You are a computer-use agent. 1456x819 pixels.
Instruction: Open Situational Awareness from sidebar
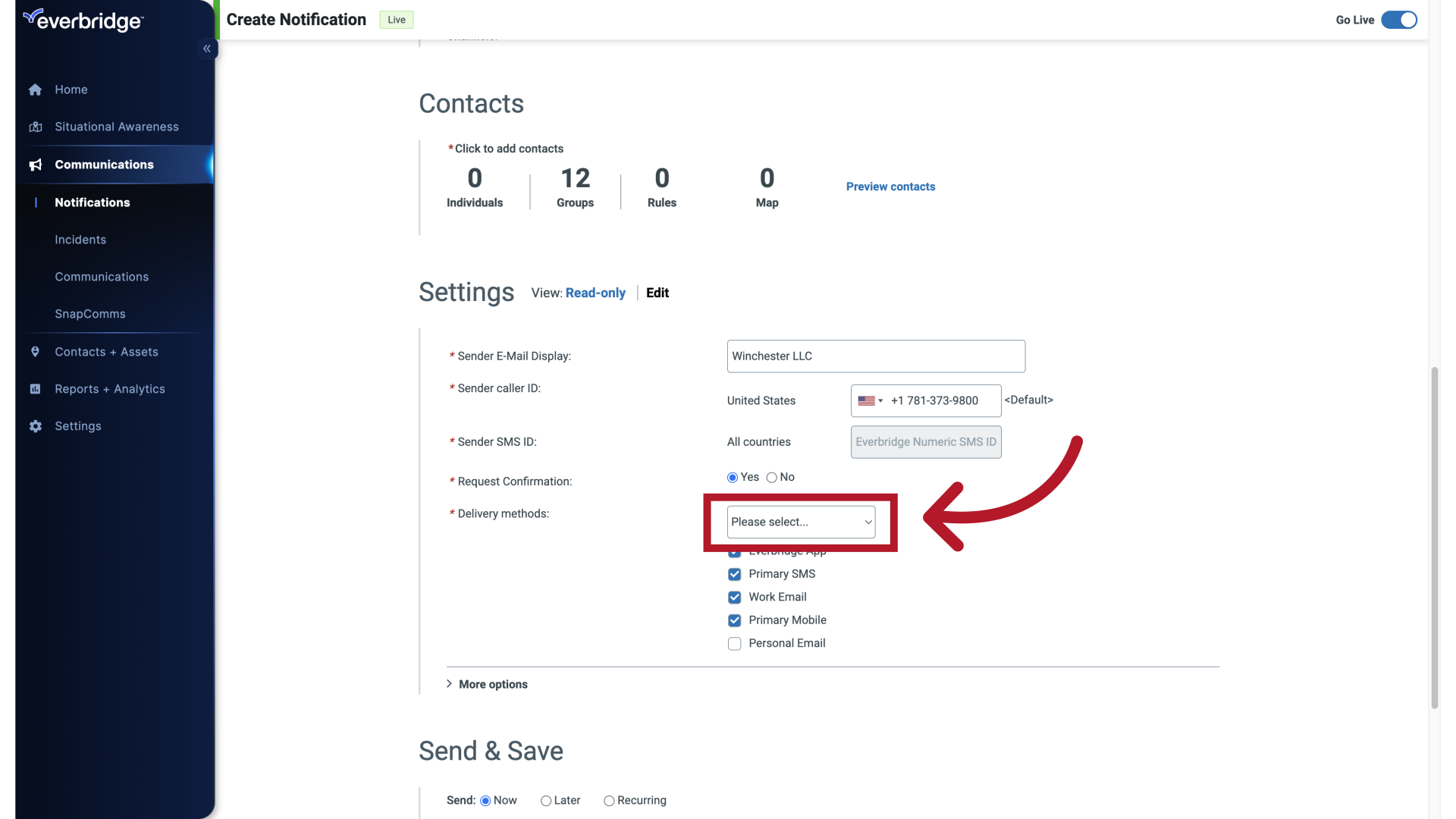coord(116,127)
